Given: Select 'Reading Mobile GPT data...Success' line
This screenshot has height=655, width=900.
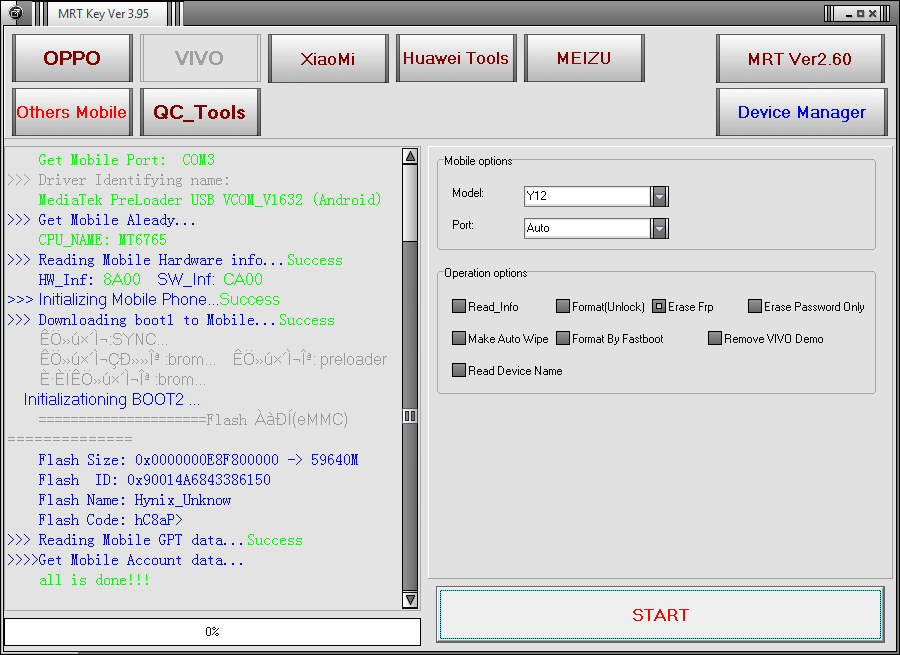Looking at the screenshot, I should pyautogui.click(x=155, y=540).
